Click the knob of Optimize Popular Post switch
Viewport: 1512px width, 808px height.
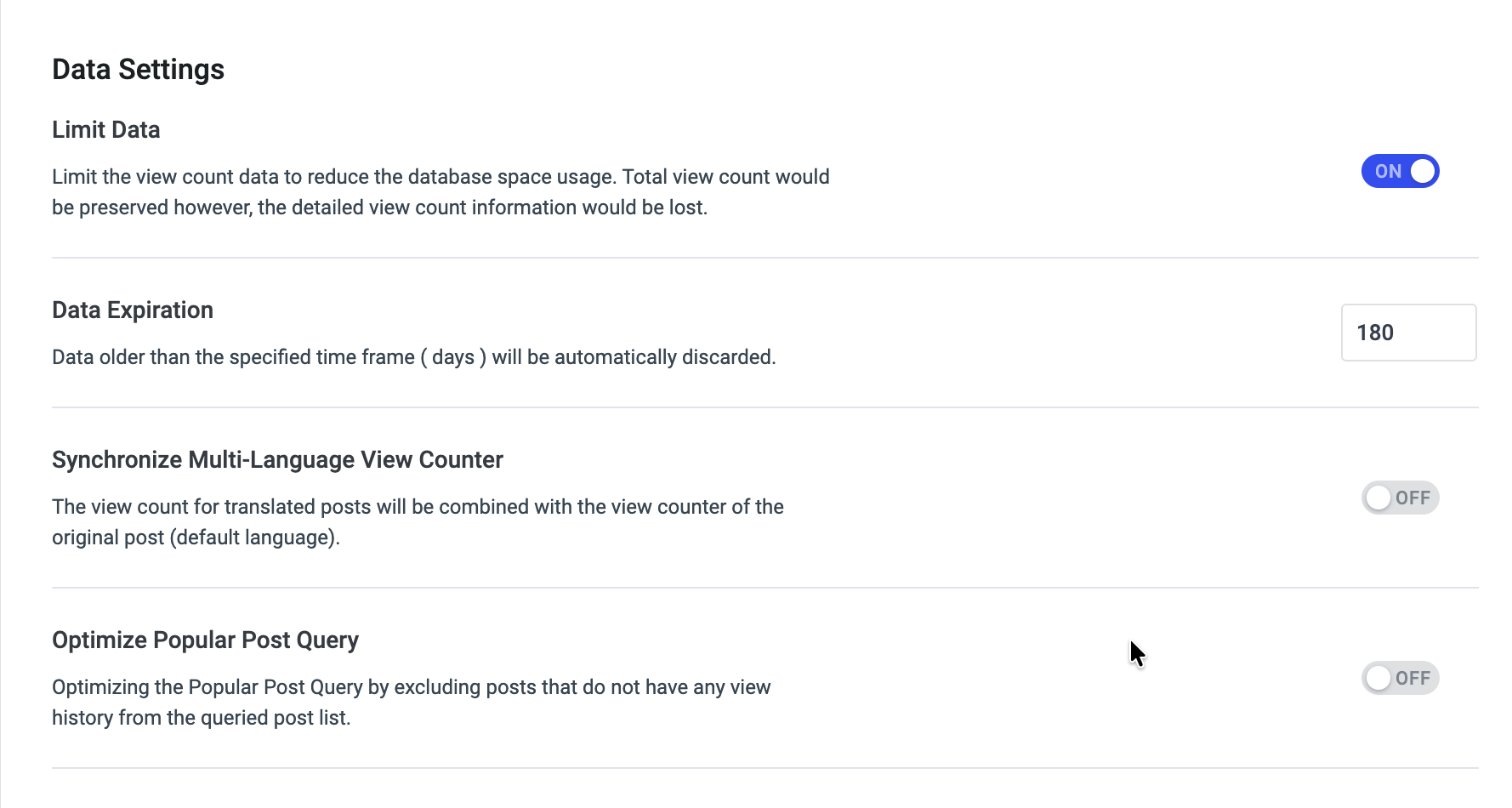pyautogui.click(x=1378, y=678)
